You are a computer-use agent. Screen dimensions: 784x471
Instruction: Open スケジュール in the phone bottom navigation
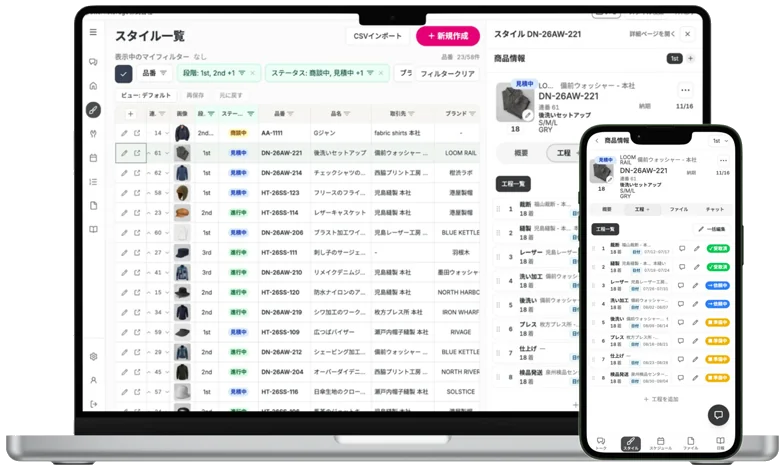point(660,443)
